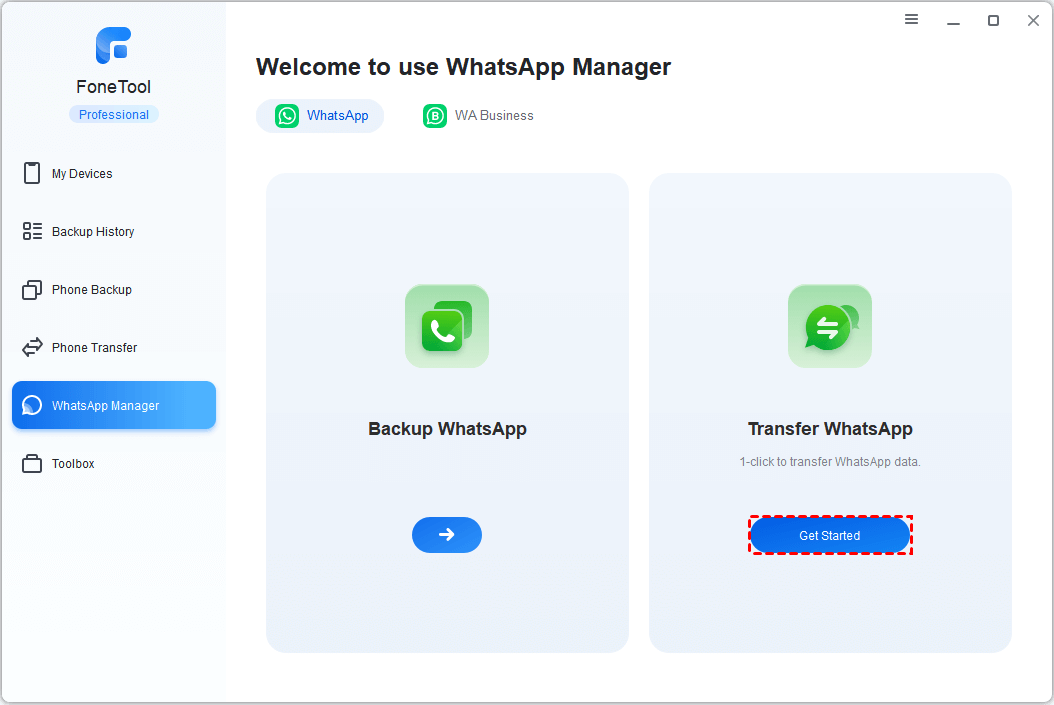Switch to the WA Business tab
The width and height of the screenshot is (1054, 705).
point(478,116)
